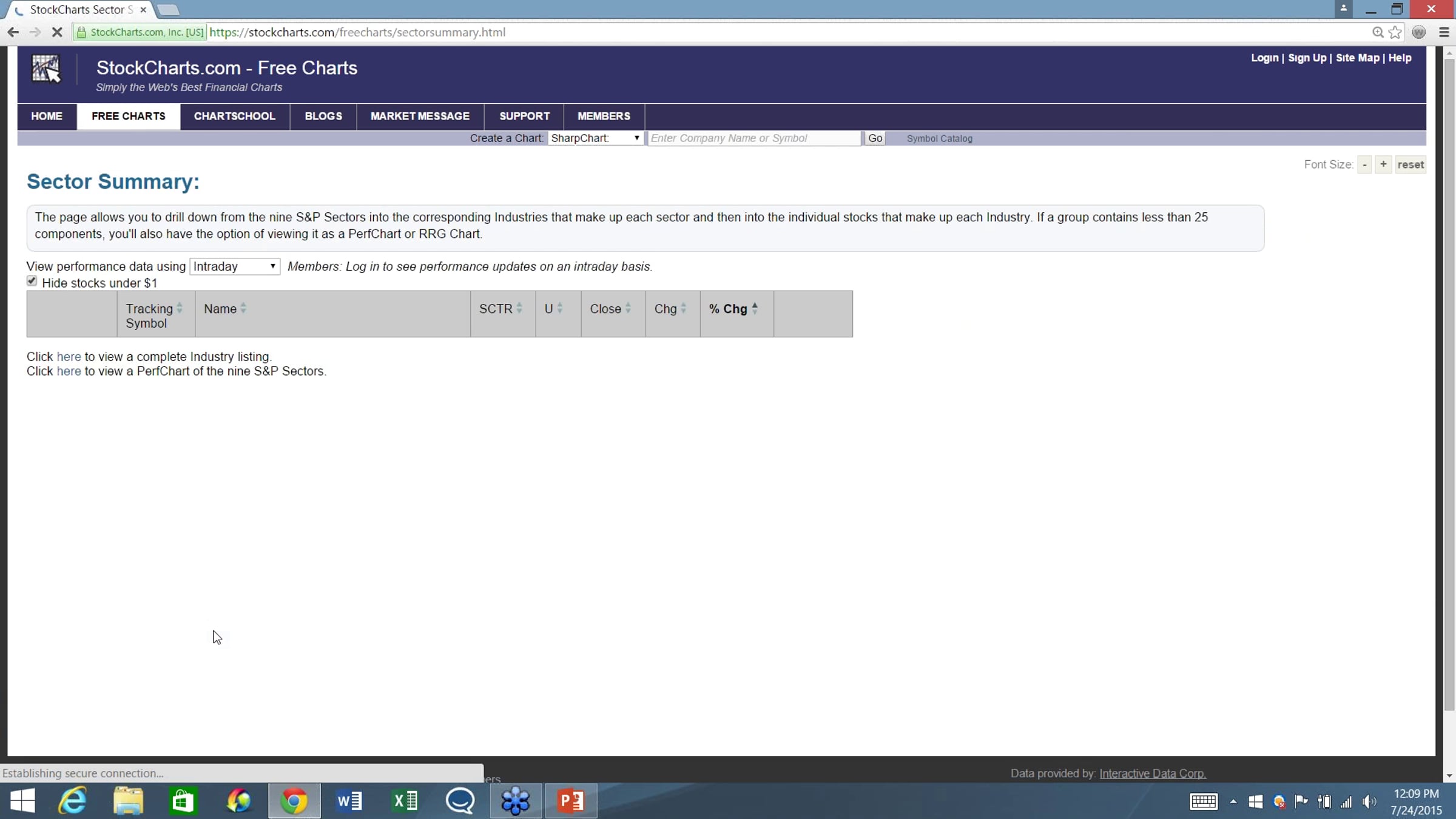The image size is (1456, 819).
Task: Open the speech-bubble chat app in taskbar
Action: (x=460, y=801)
